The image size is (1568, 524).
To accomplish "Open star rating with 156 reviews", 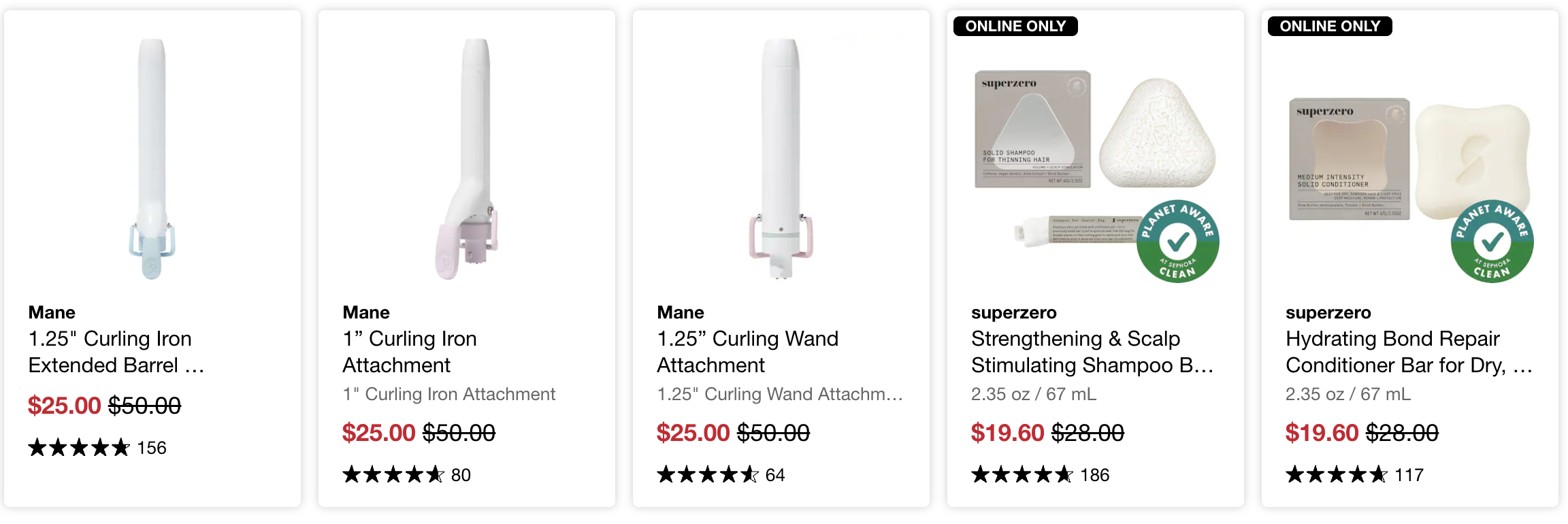I will pyautogui.click(x=97, y=448).
